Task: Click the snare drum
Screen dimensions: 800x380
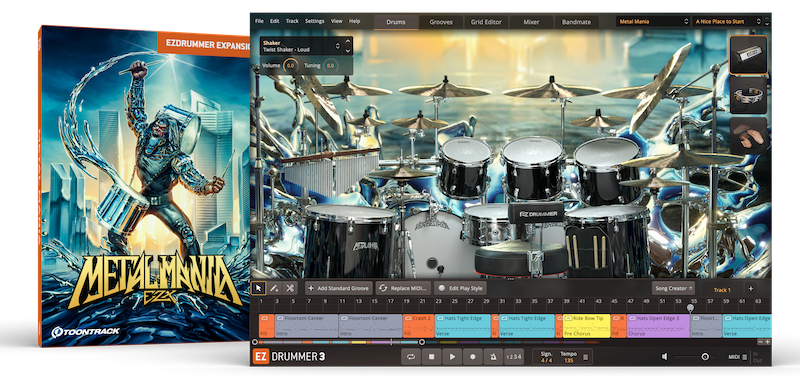Action: coord(486,223)
